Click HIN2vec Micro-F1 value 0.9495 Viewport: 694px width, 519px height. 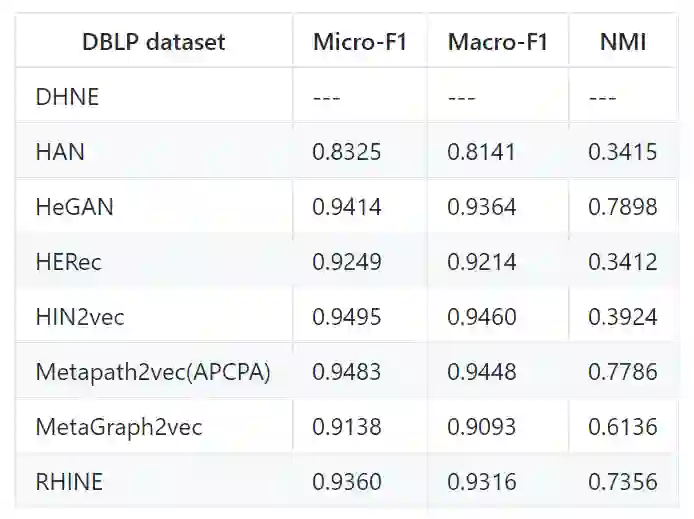347,317
